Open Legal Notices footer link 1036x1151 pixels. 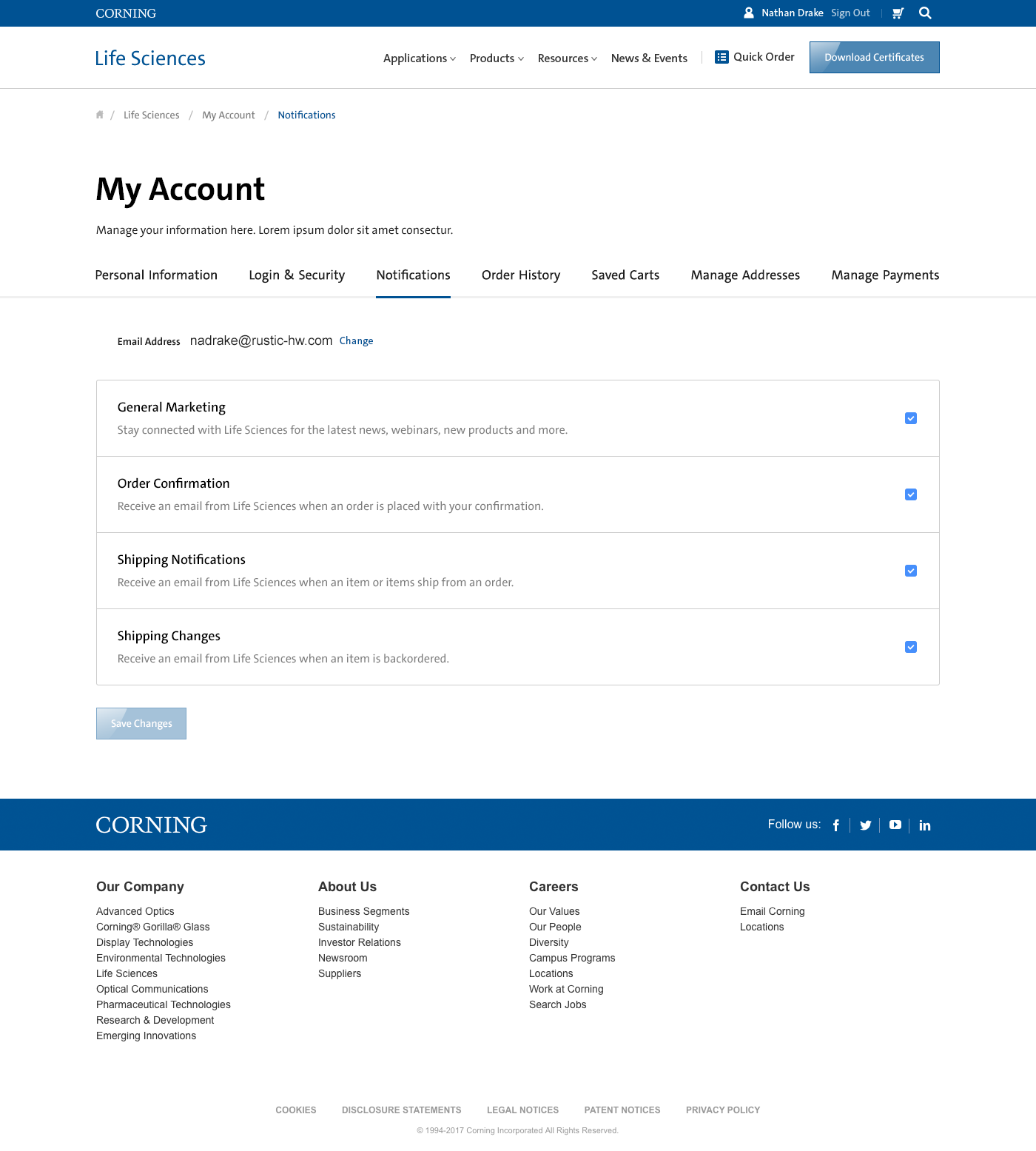[522, 1110]
